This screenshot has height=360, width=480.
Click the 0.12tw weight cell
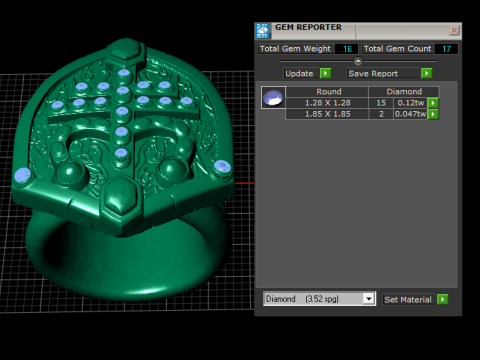(410, 103)
